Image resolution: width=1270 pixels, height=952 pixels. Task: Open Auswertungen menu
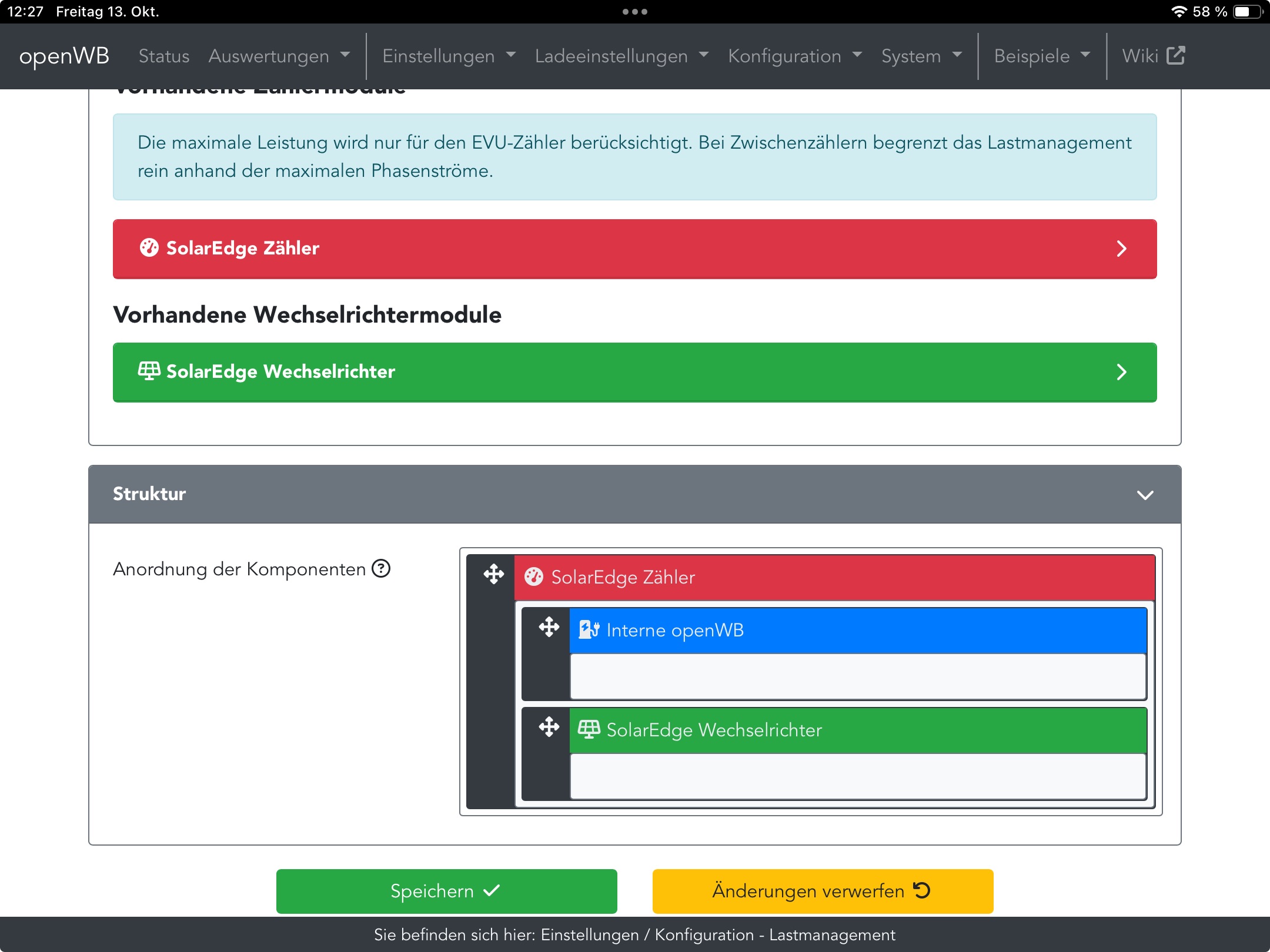click(x=279, y=56)
